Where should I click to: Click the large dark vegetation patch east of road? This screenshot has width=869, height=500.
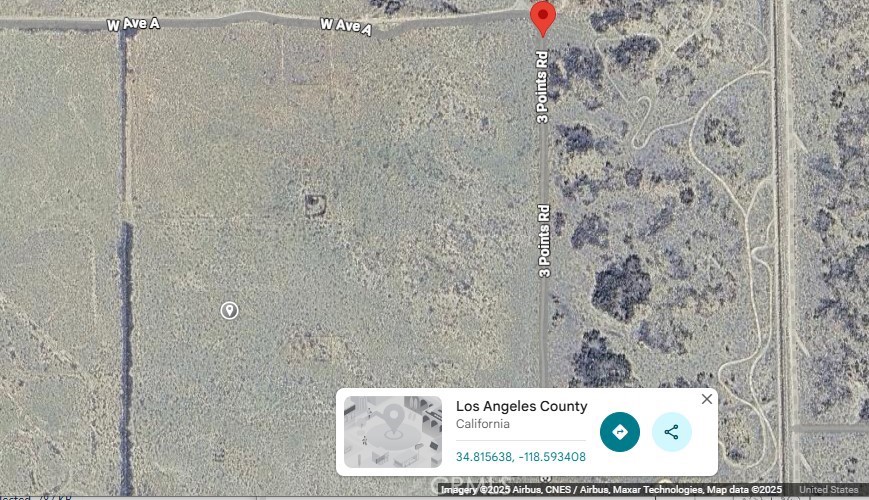621,288
